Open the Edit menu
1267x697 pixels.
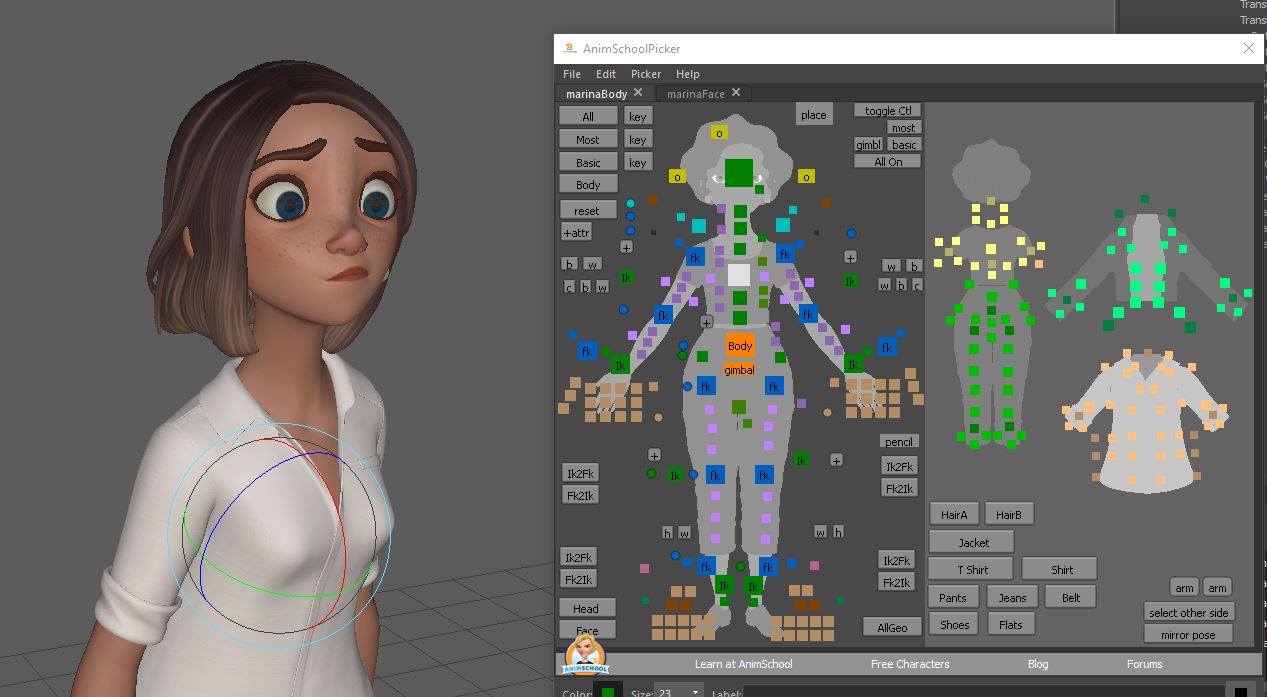(x=606, y=74)
